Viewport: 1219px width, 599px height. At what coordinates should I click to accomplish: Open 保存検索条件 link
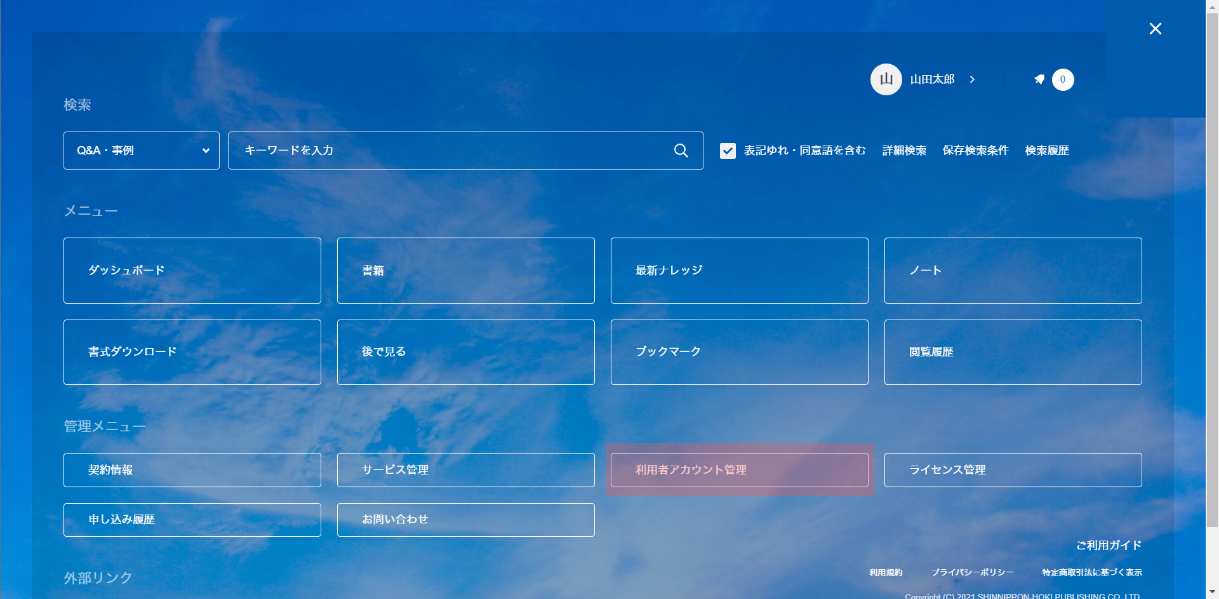[975, 151]
